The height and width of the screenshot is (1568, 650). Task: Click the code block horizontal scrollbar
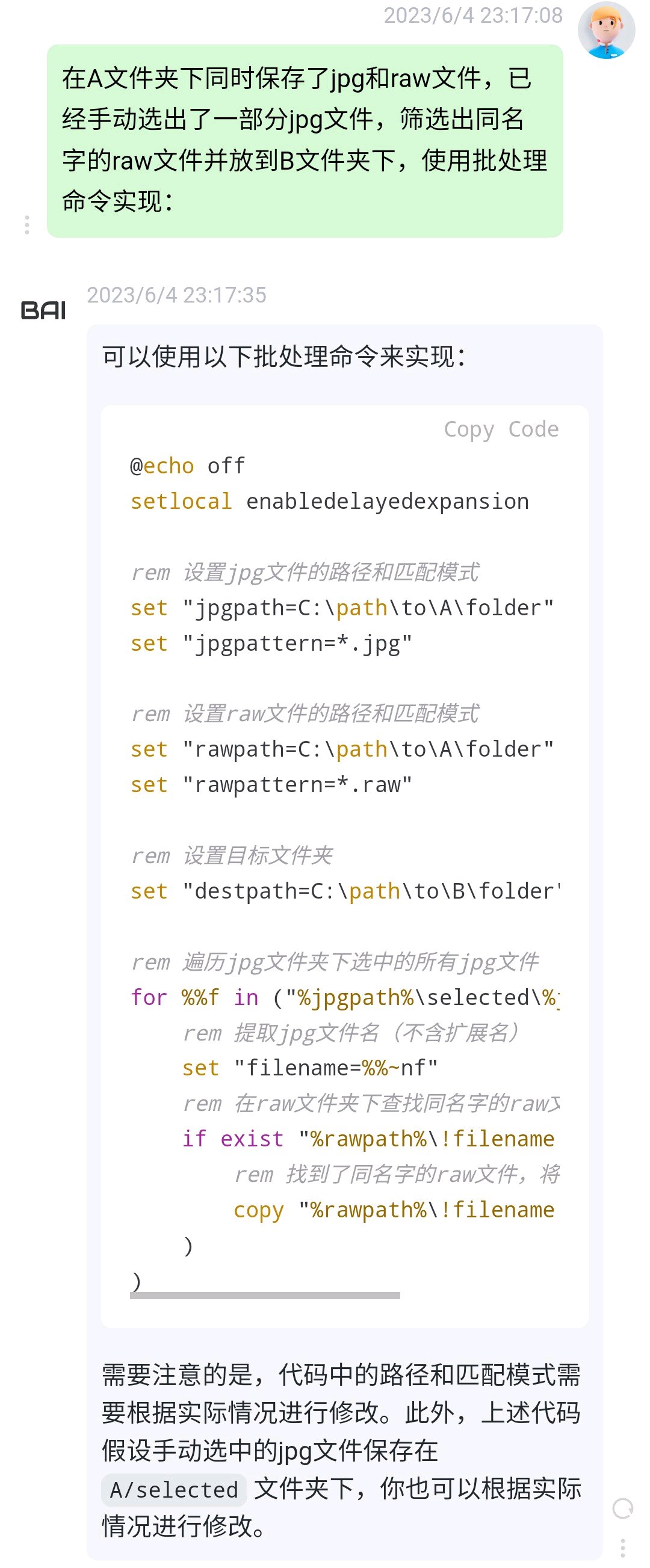point(265,1296)
